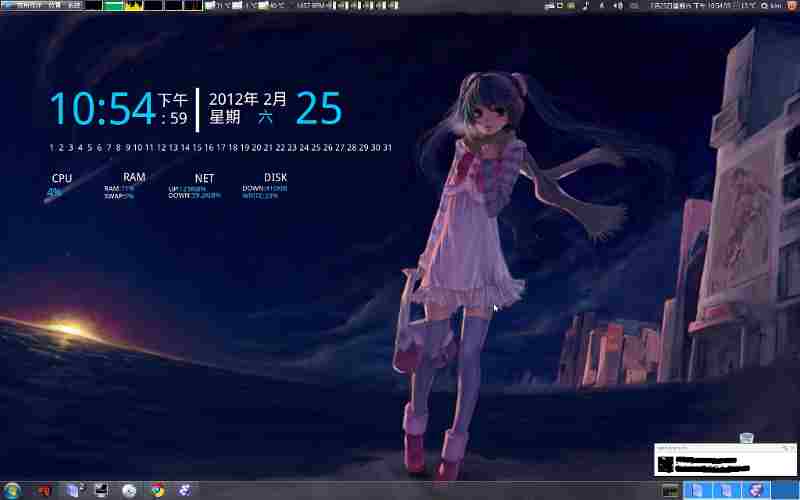Click day 31 in the calendar row
This screenshot has width=800, height=500.
[387, 147]
